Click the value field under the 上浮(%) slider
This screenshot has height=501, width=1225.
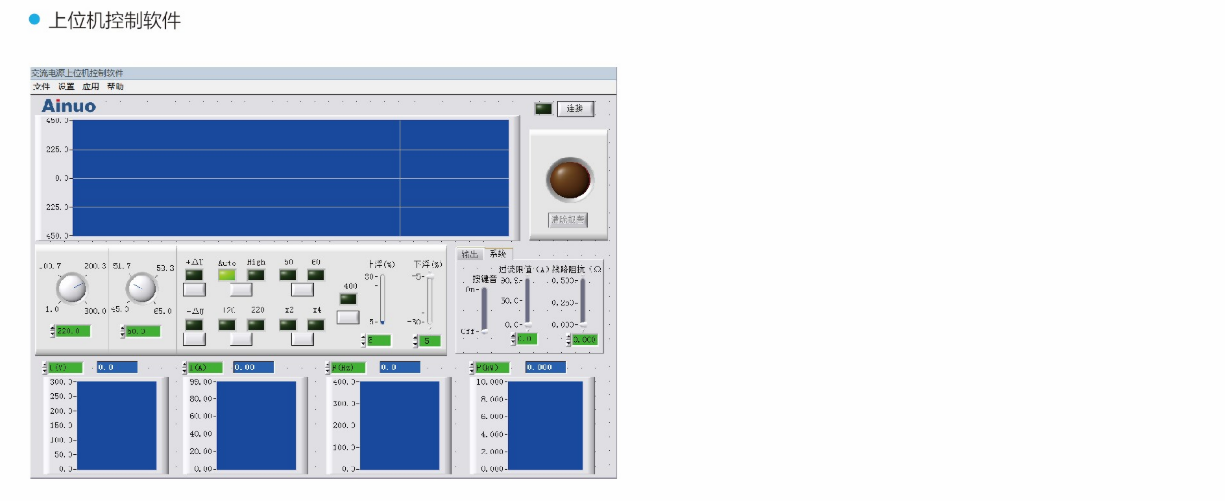[379, 340]
